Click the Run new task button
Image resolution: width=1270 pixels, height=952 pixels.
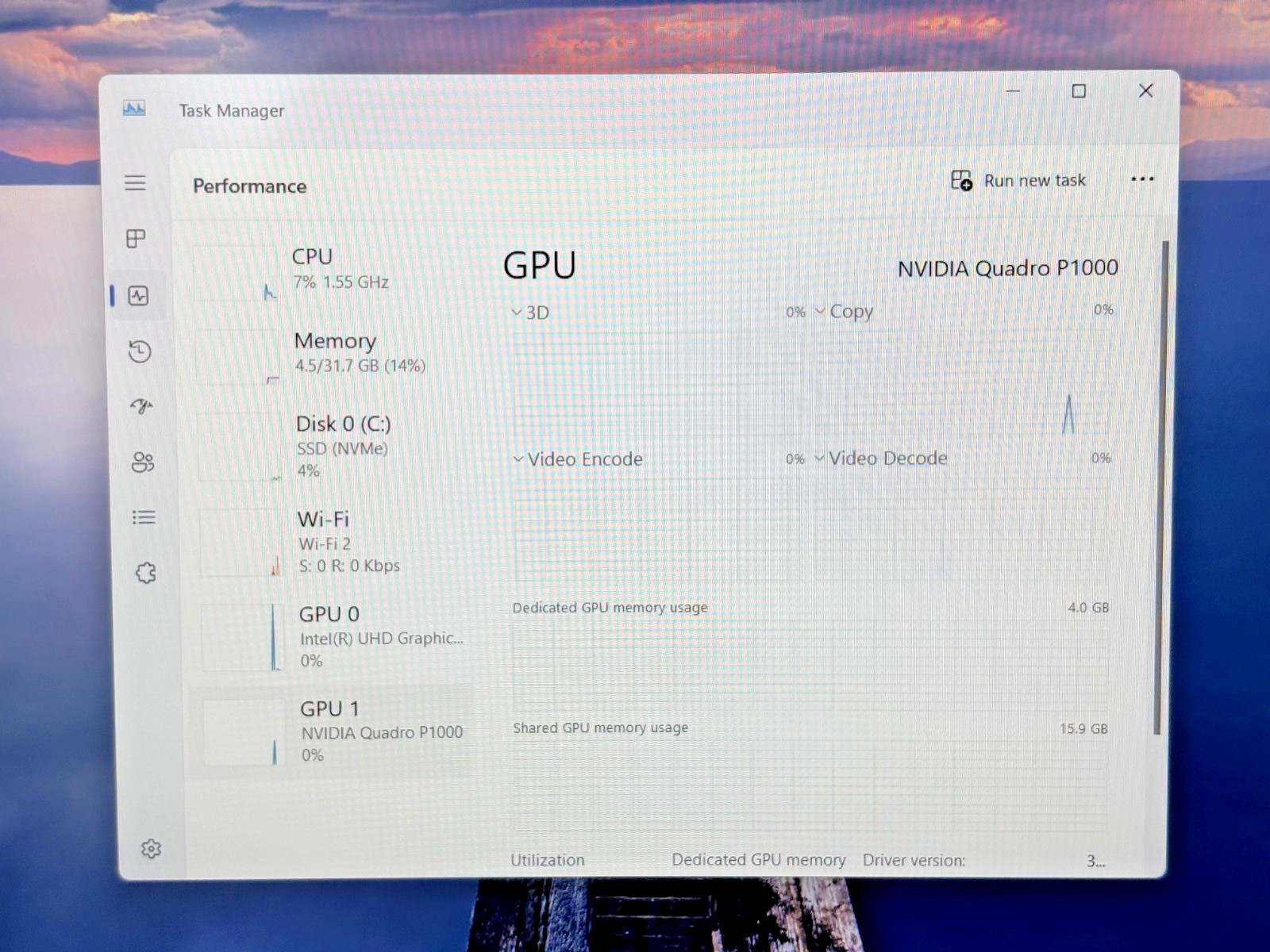(1018, 180)
